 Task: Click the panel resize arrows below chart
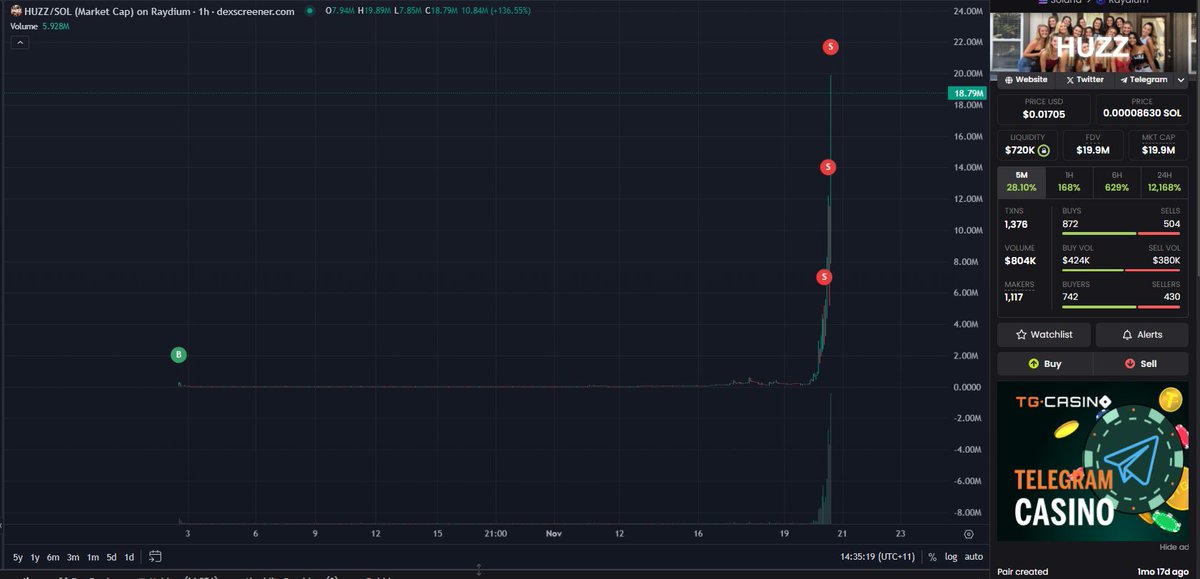pos(479,570)
